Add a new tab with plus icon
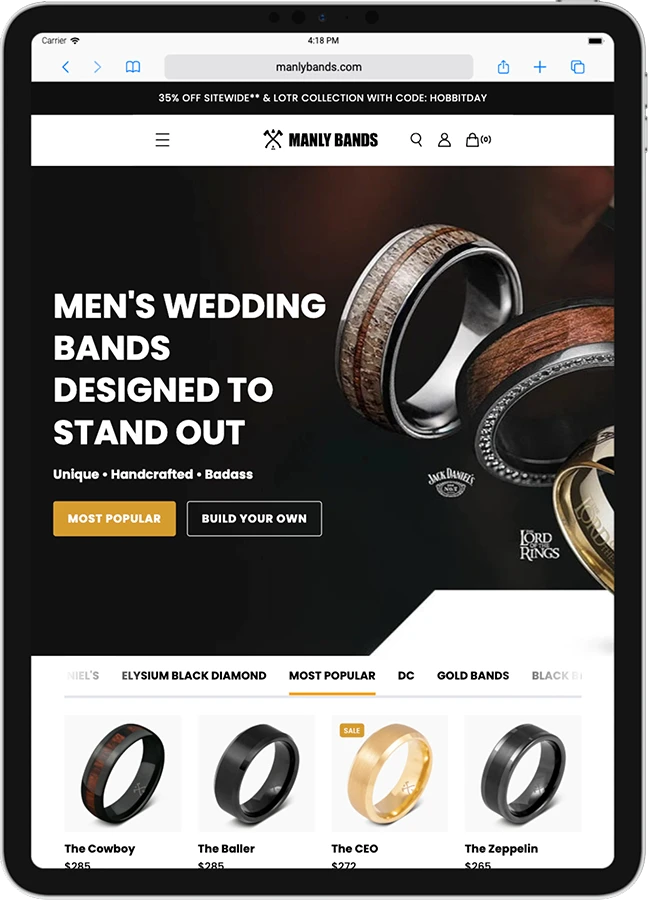The width and height of the screenshot is (648, 900). 540,67
